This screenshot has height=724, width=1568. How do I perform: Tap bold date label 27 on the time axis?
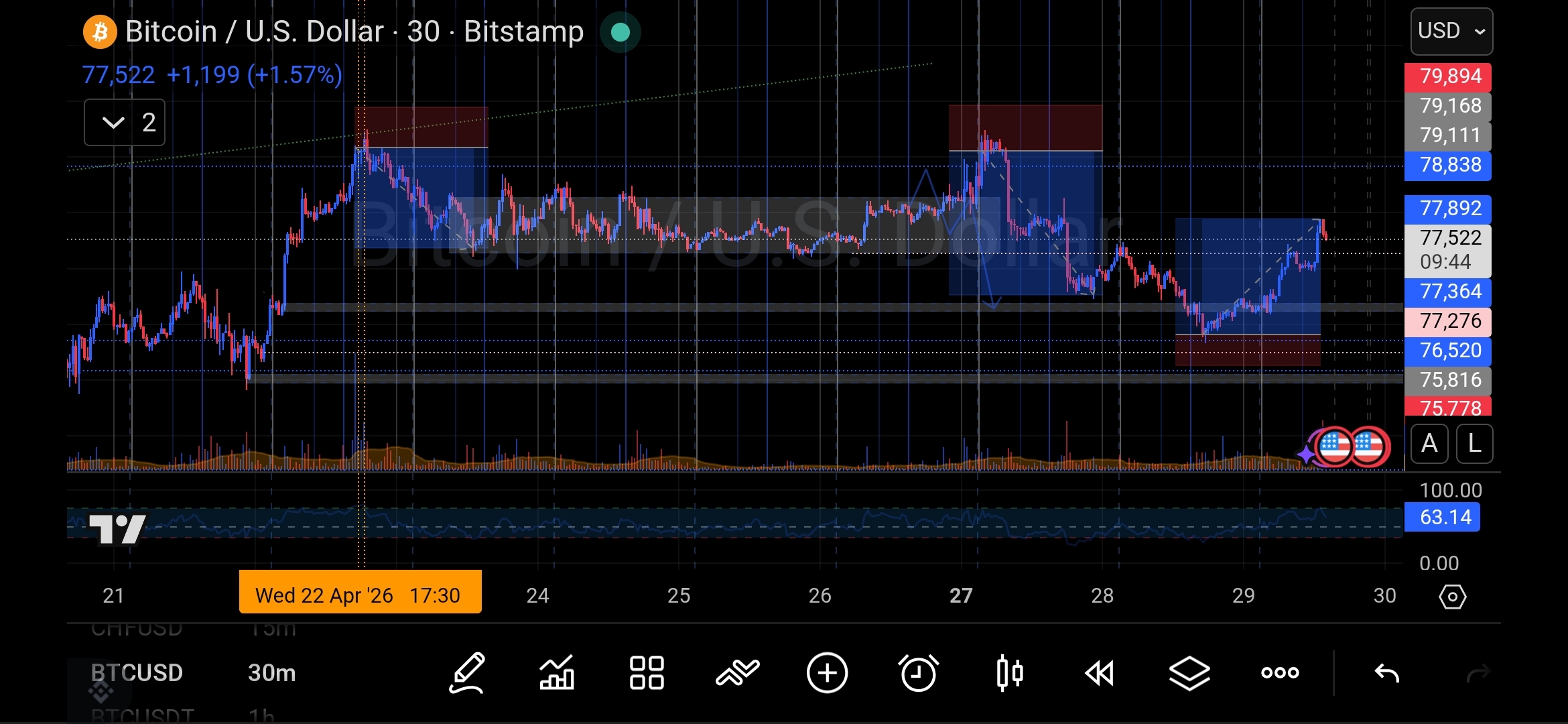coord(962,595)
